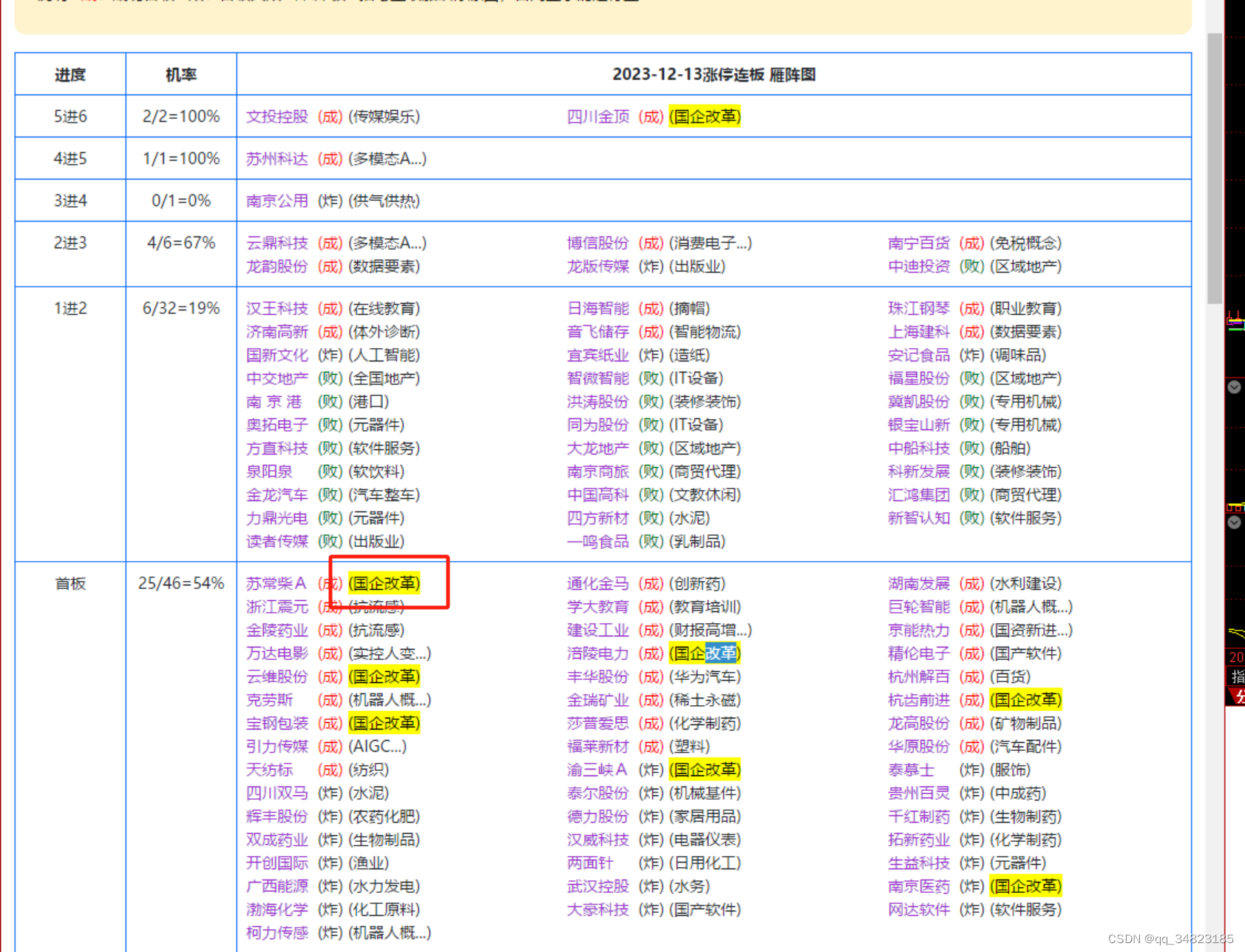
Task: Open stock link 四川金顶
Action: pyautogui.click(x=598, y=117)
